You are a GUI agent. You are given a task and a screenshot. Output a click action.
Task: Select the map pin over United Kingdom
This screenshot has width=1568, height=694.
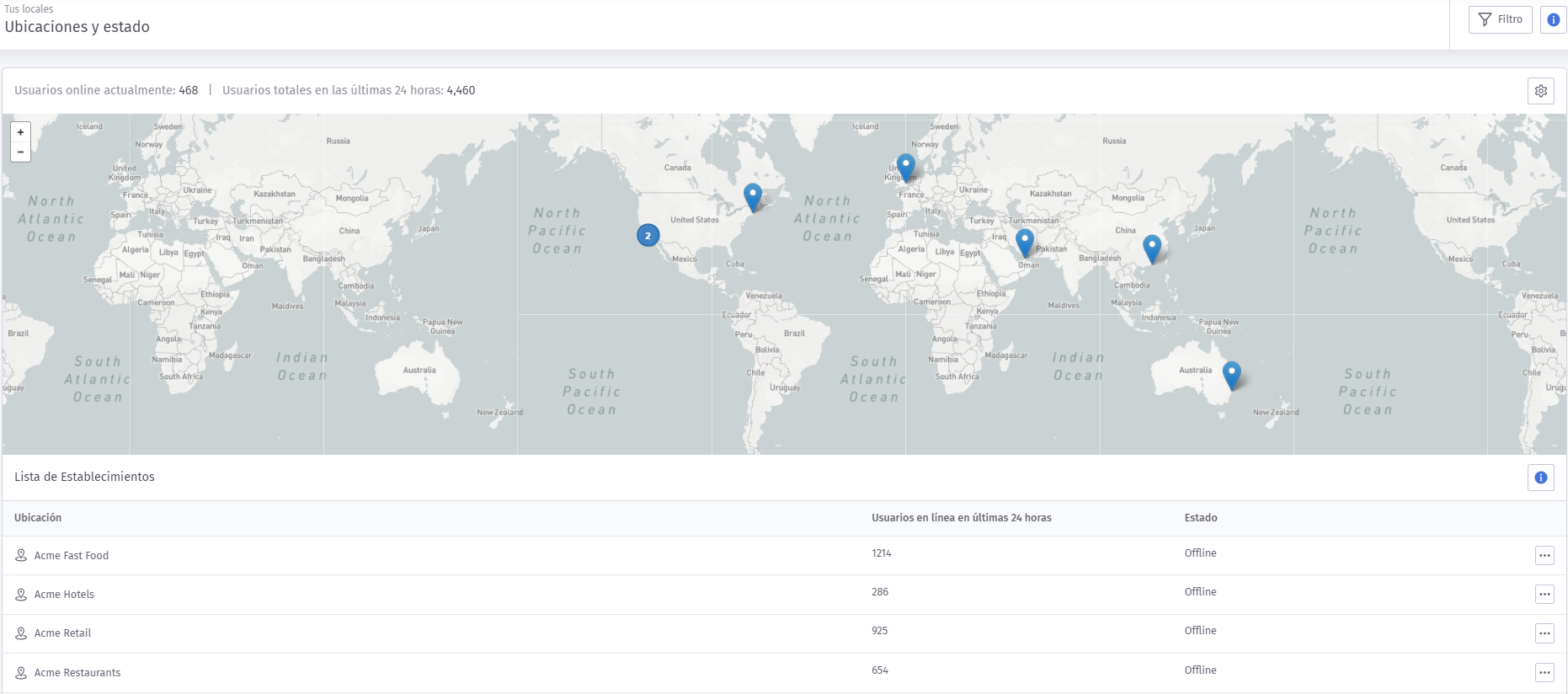click(x=906, y=168)
